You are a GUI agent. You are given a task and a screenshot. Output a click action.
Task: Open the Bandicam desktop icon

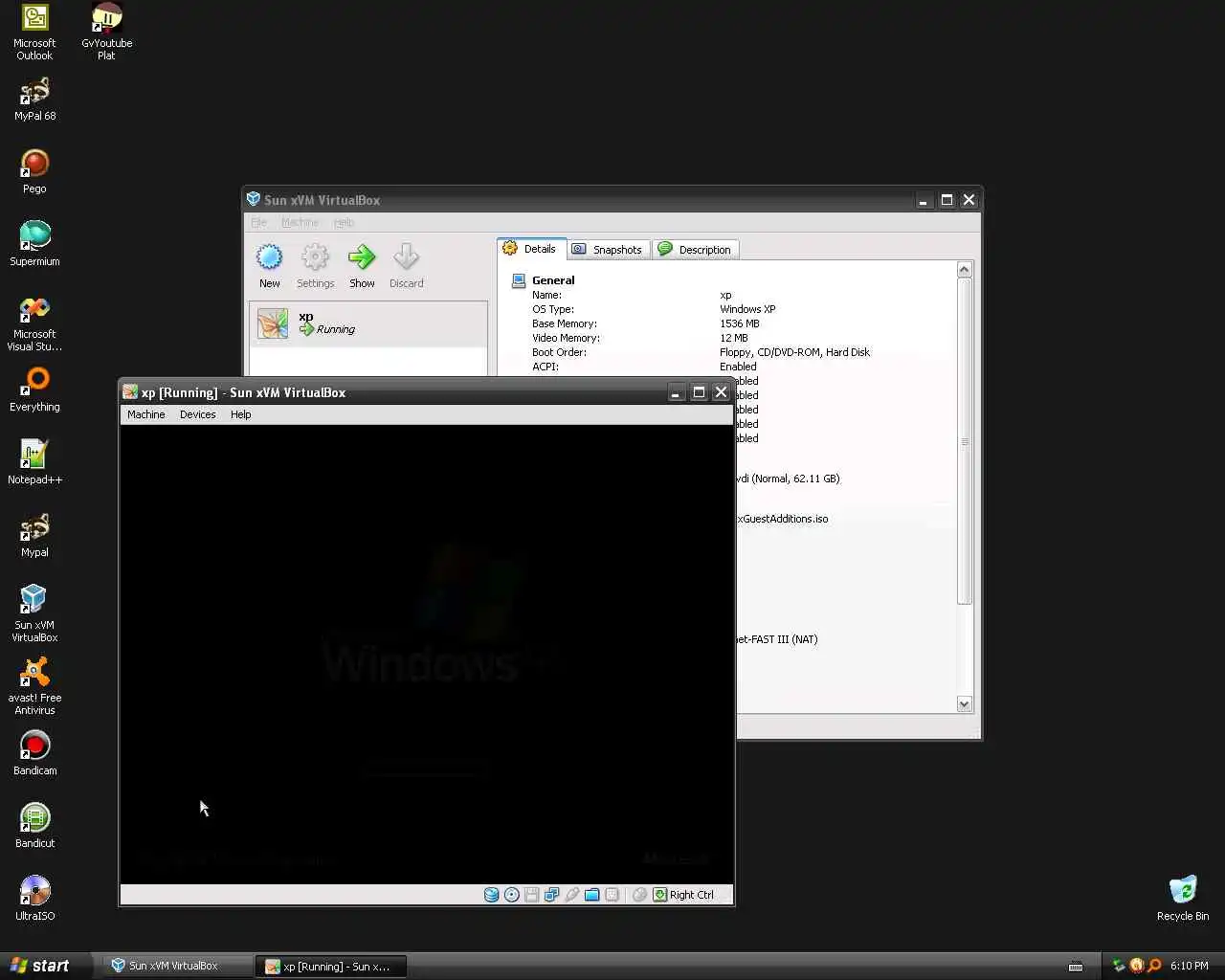tap(34, 753)
